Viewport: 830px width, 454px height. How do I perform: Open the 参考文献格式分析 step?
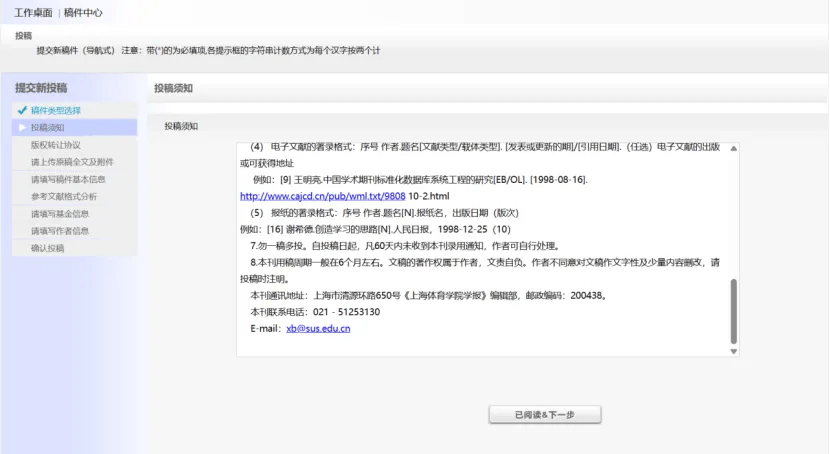(64, 196)
